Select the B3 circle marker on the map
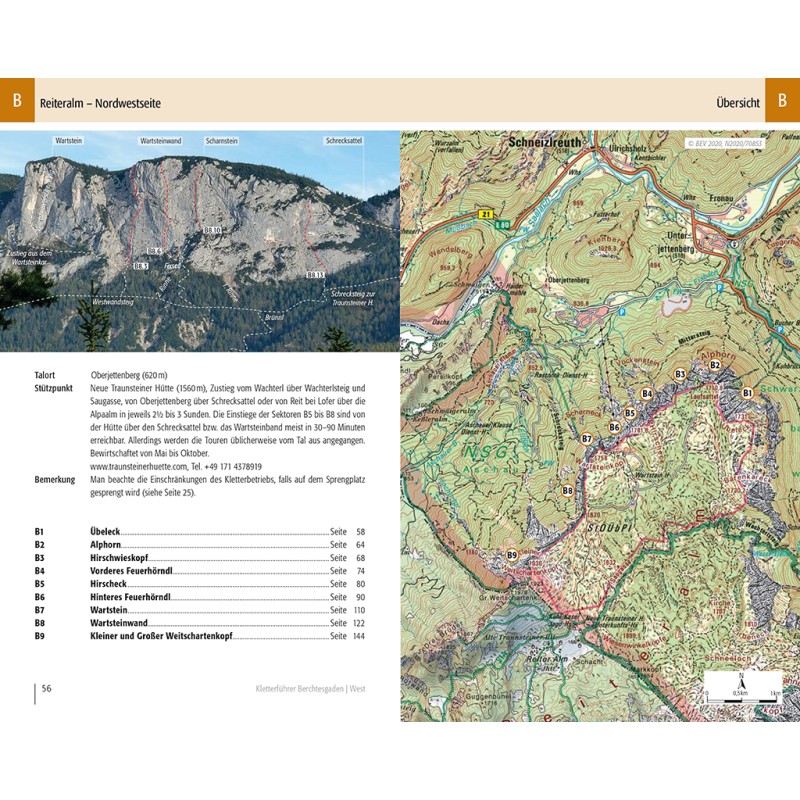Image resolution: width=800 pixels, height=800 pixels. (x=680, y=374)
